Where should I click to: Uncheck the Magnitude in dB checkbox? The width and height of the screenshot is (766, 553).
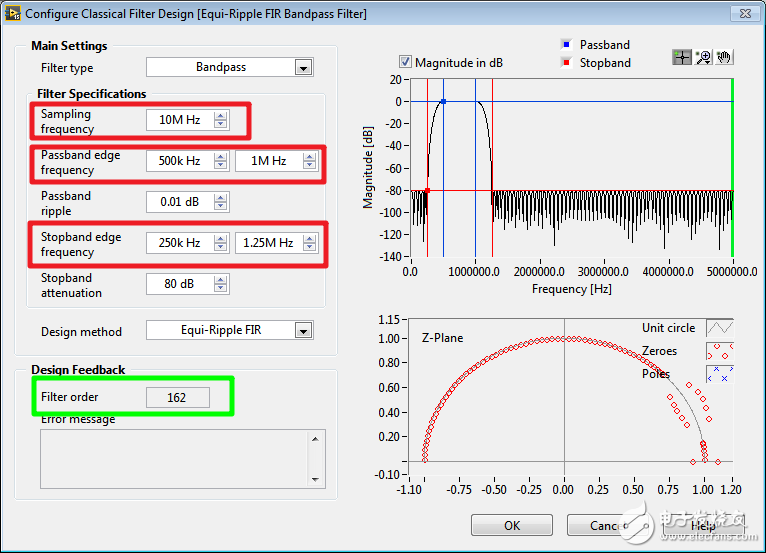[x=405, y=62]
